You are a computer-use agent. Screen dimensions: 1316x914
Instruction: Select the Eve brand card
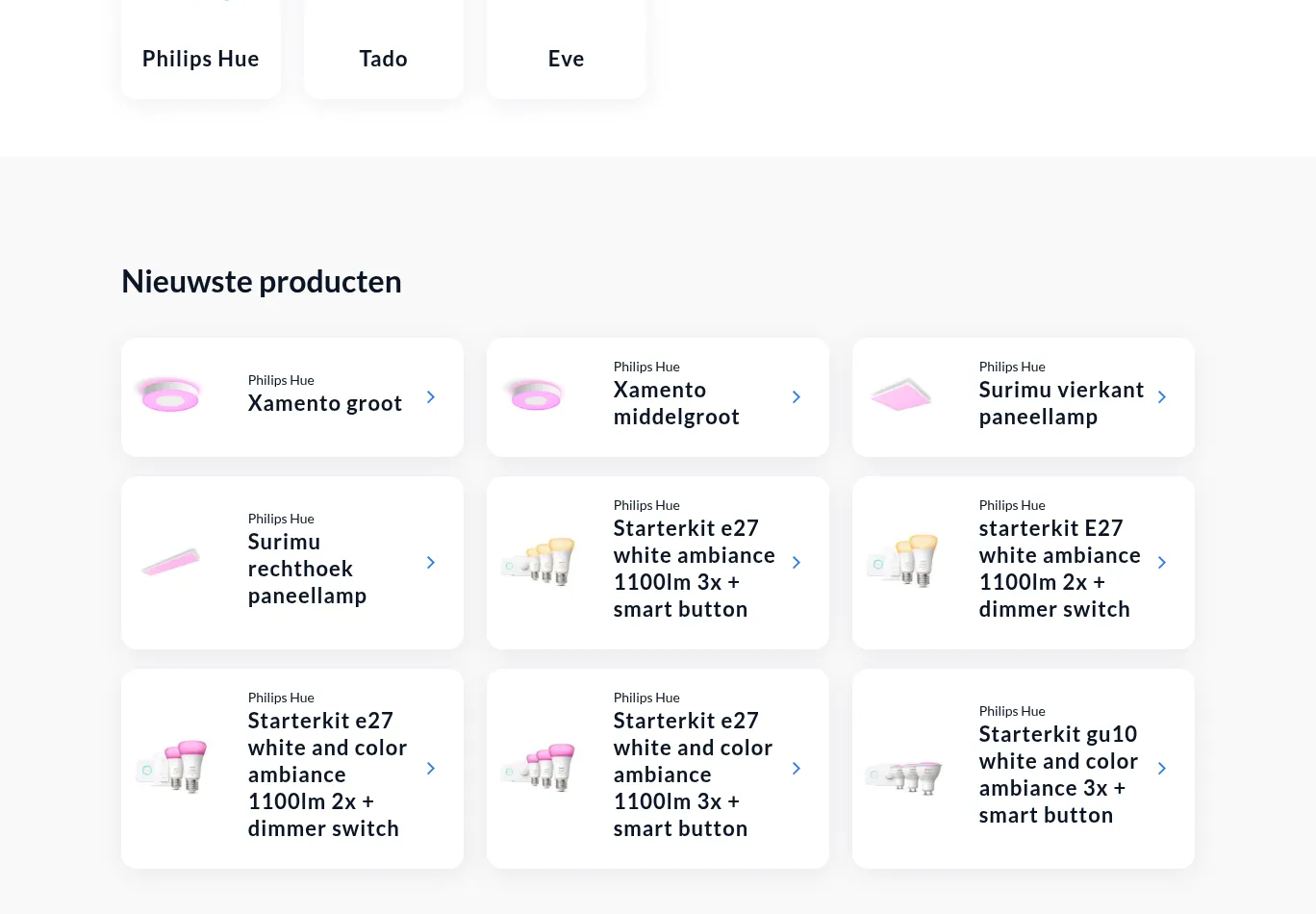[567, 58]
